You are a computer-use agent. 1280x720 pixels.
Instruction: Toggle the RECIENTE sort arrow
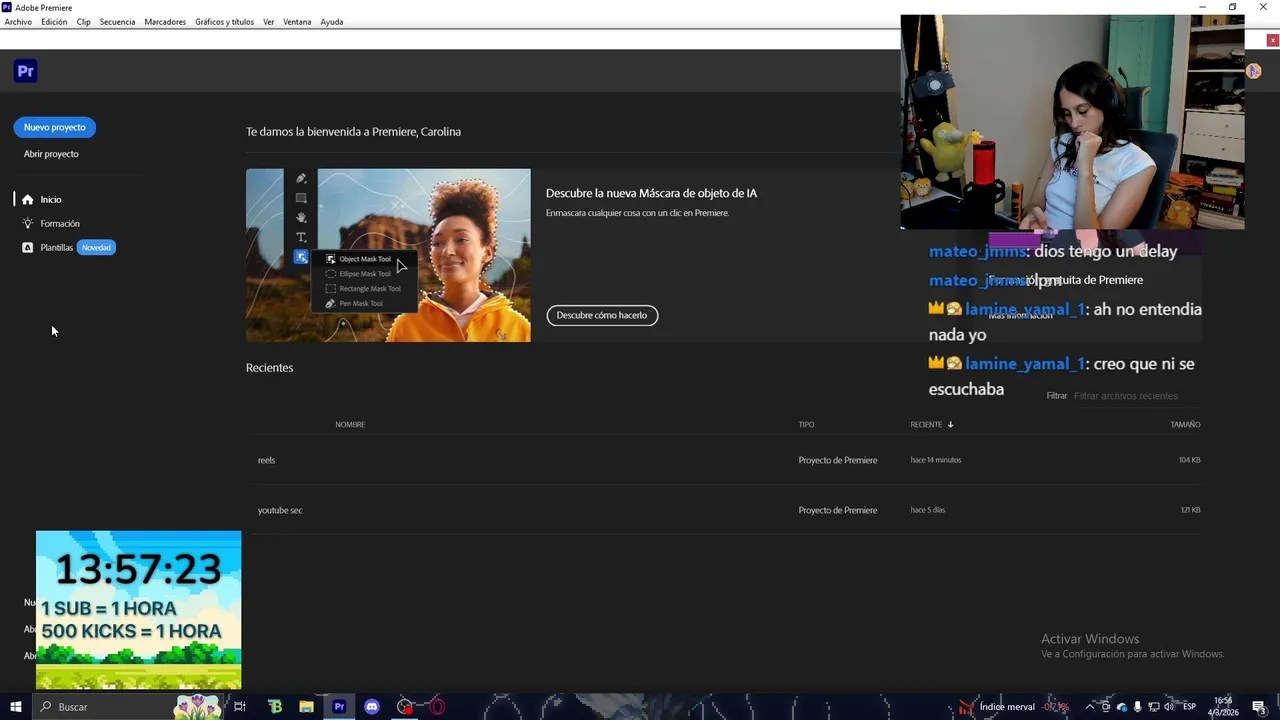coord(950,424)
